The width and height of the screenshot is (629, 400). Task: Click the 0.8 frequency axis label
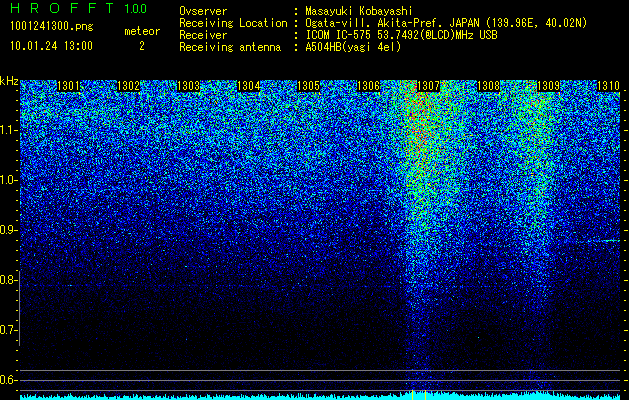pos(8,280)
